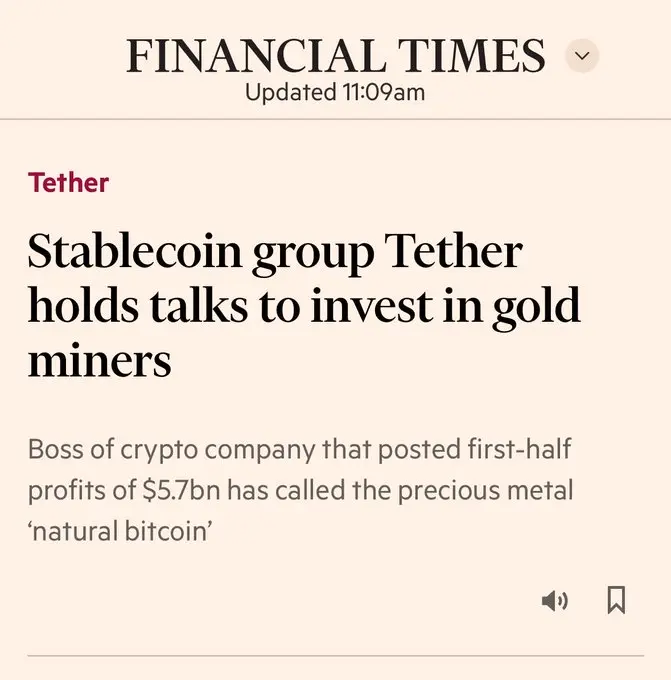Screen dimensions: 671x680
Task: Listen to the Tether article via the audio icon
Action: click(555, 601)
